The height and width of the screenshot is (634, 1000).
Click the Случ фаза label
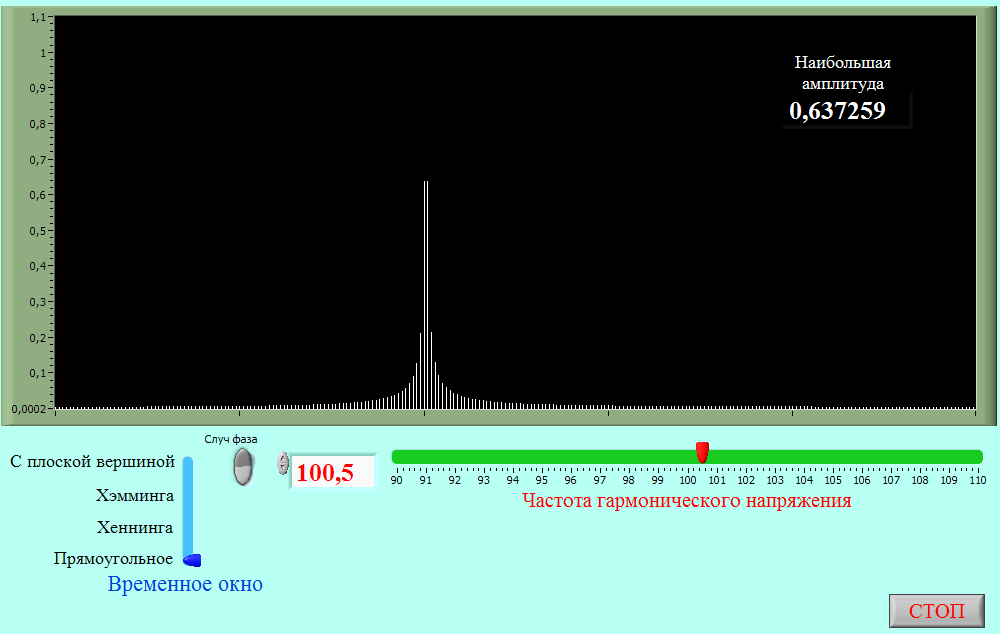point(231,439)
